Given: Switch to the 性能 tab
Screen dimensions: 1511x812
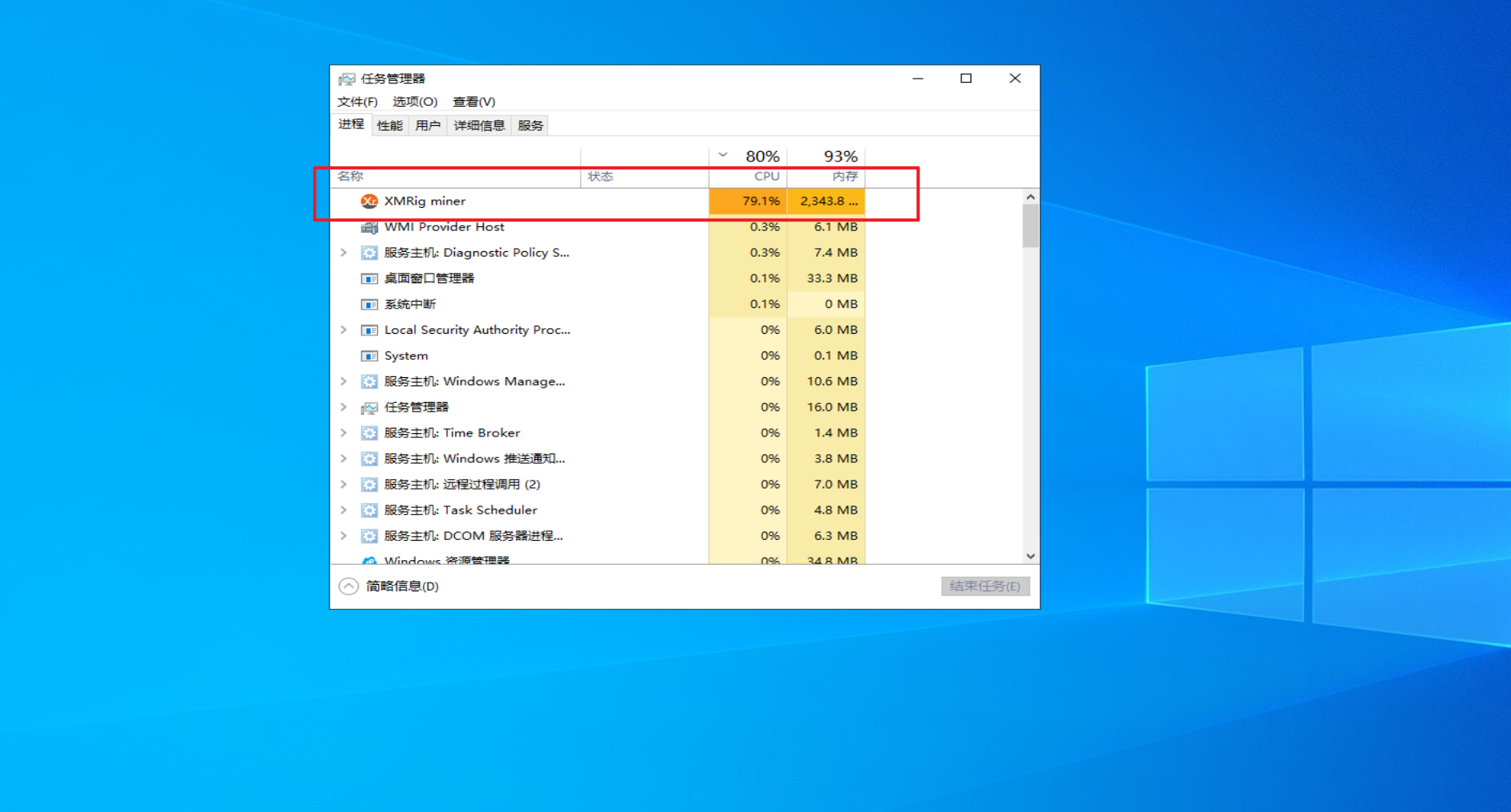Looking at the screenshot, I should 390,126.
